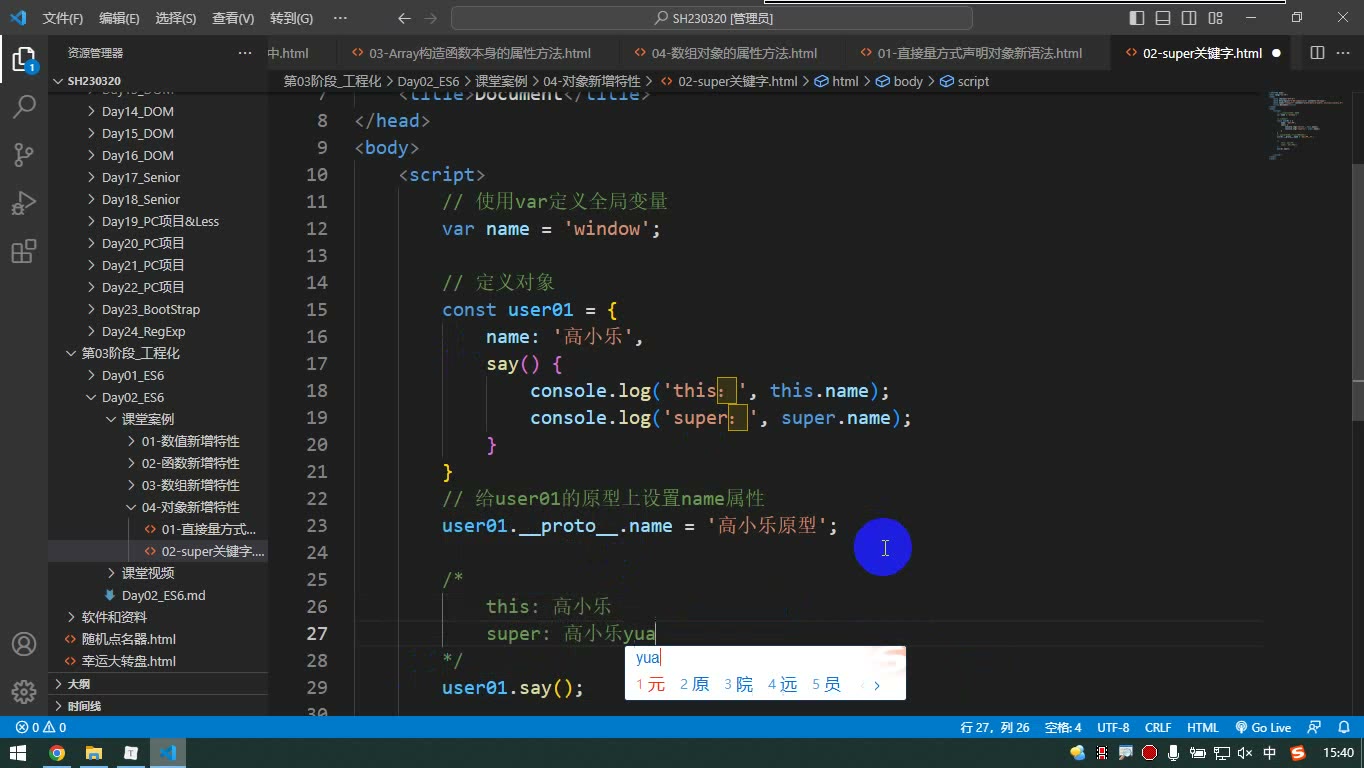
Task: Expand the 课堂视频 folder
Action: click(147, 573)
